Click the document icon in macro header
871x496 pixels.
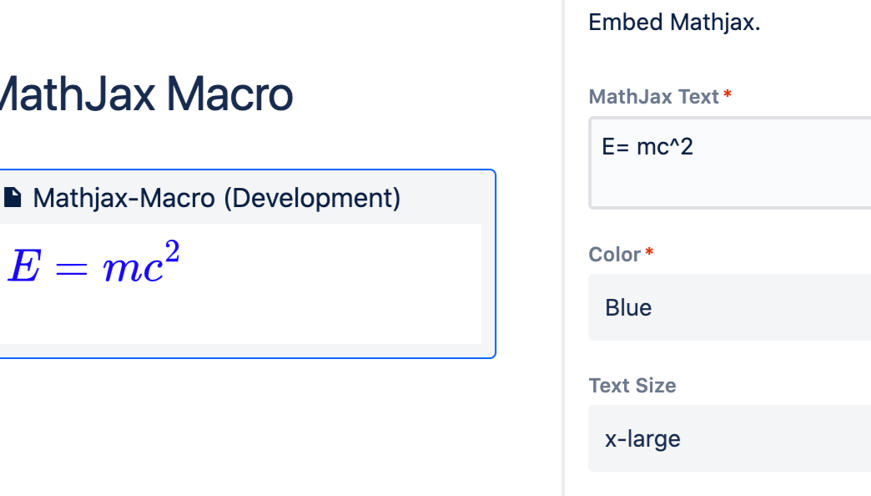click(13, 198)
